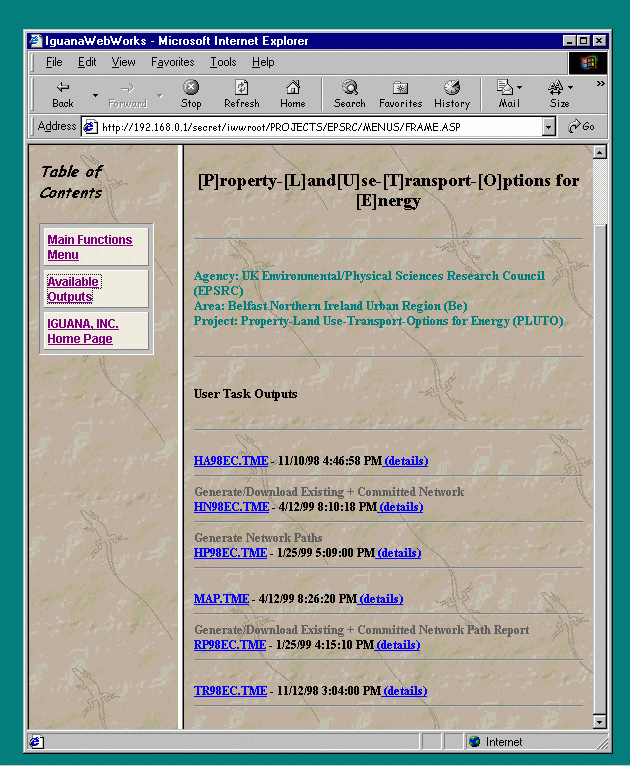Screen dimensions: 630x766
Task: View details for RP98EC.TME
Action: click(398, 644)
